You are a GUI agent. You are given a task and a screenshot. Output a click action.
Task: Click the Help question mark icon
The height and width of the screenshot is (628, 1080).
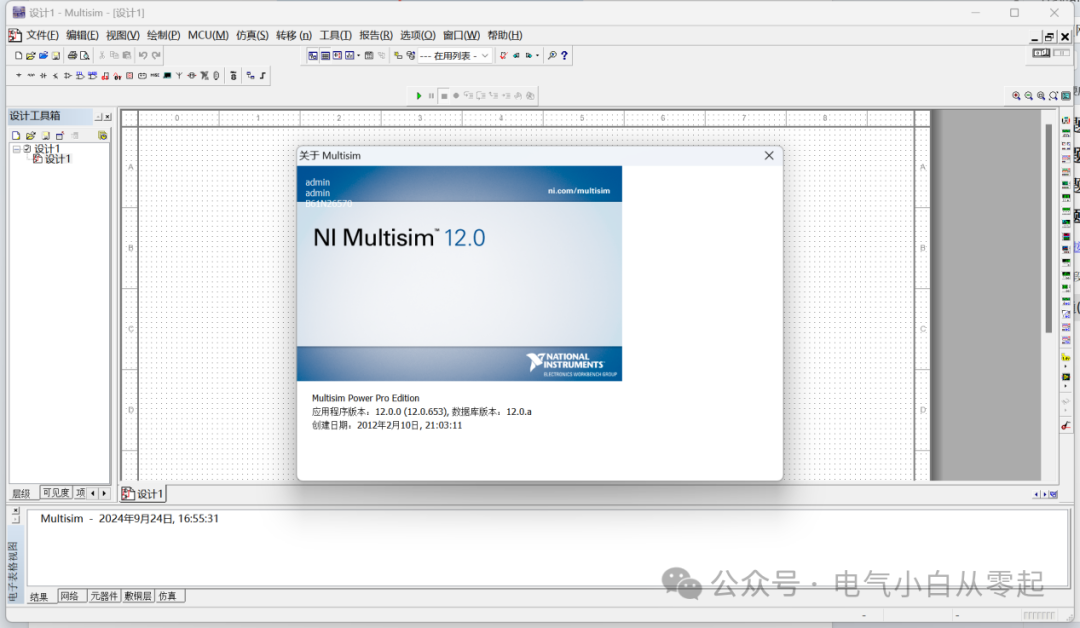[x=564, y=55]
